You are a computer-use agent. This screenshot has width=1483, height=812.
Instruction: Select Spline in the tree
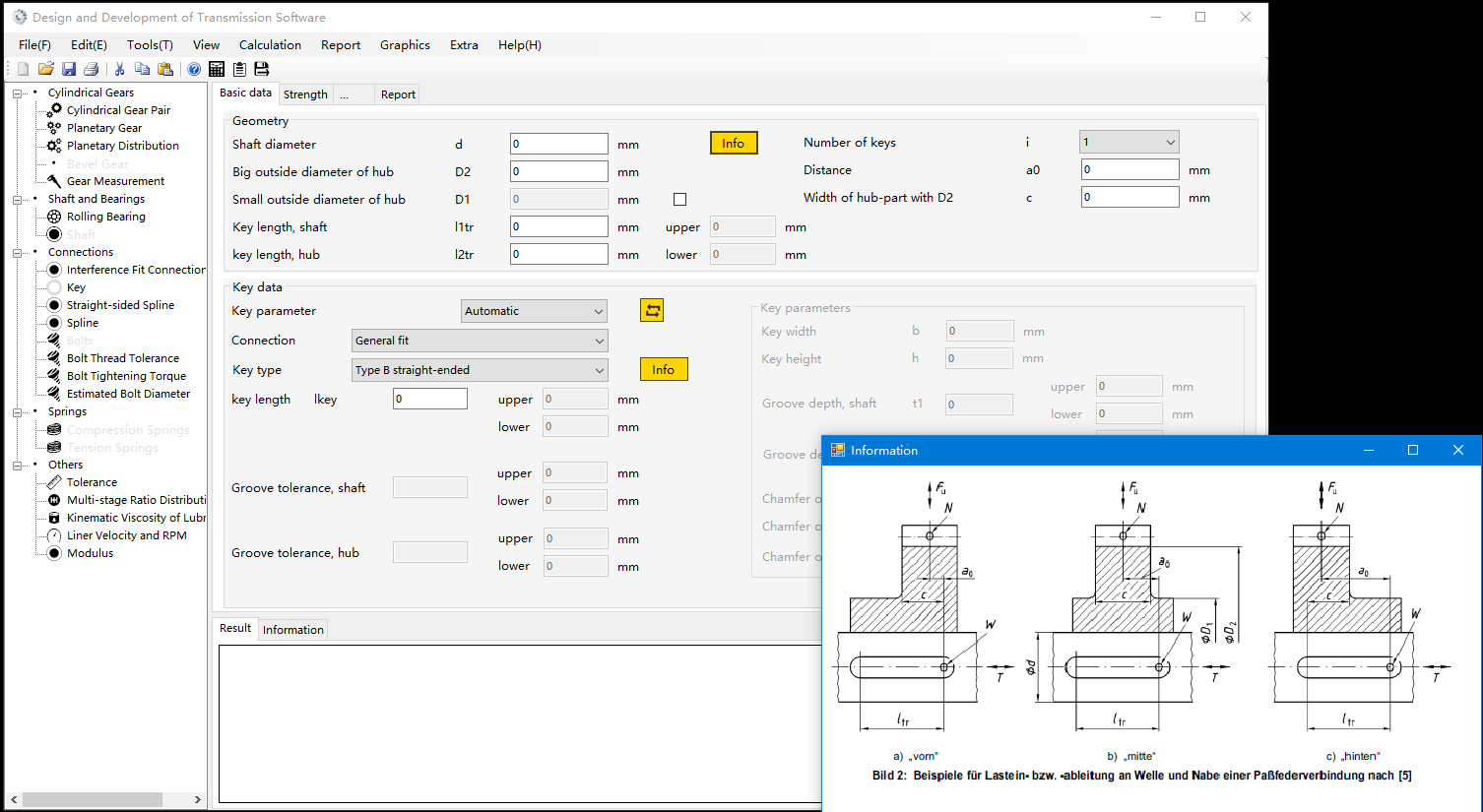(83, 323)
